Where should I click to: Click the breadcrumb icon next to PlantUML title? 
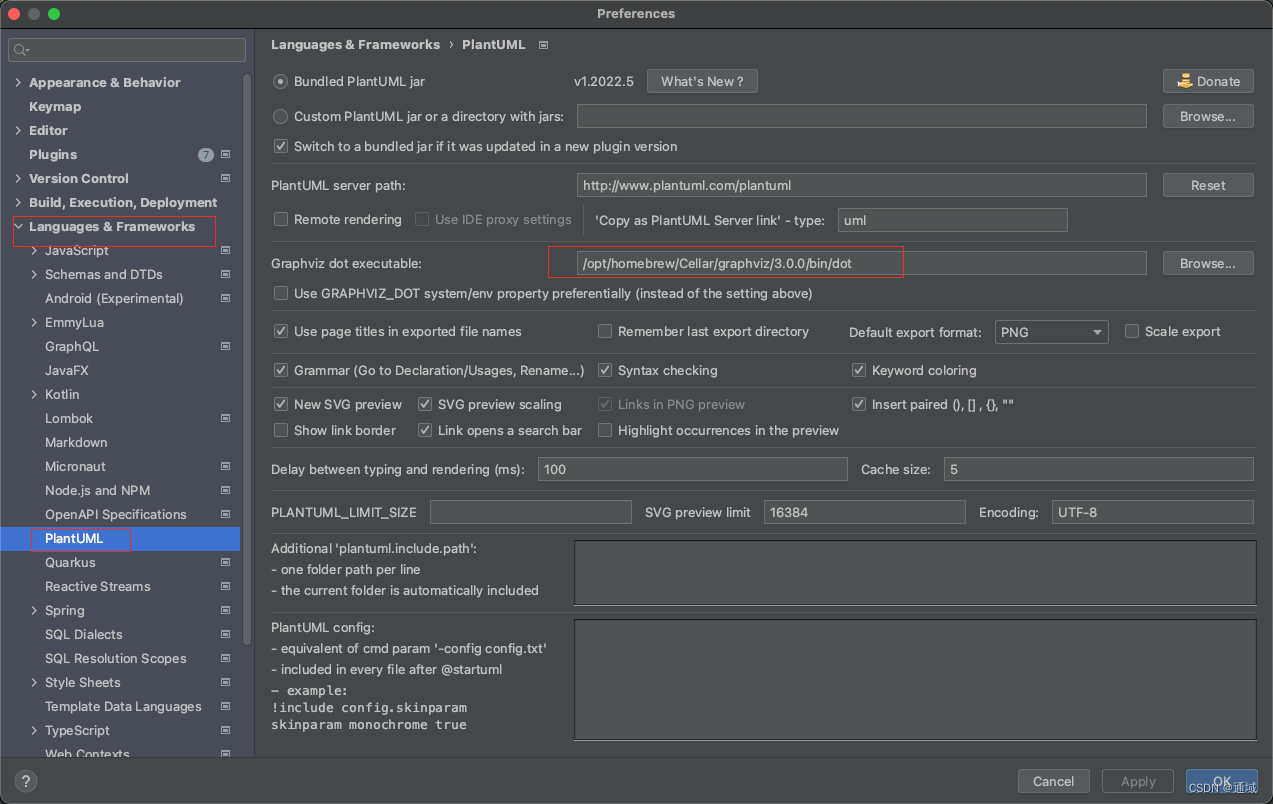543,45
